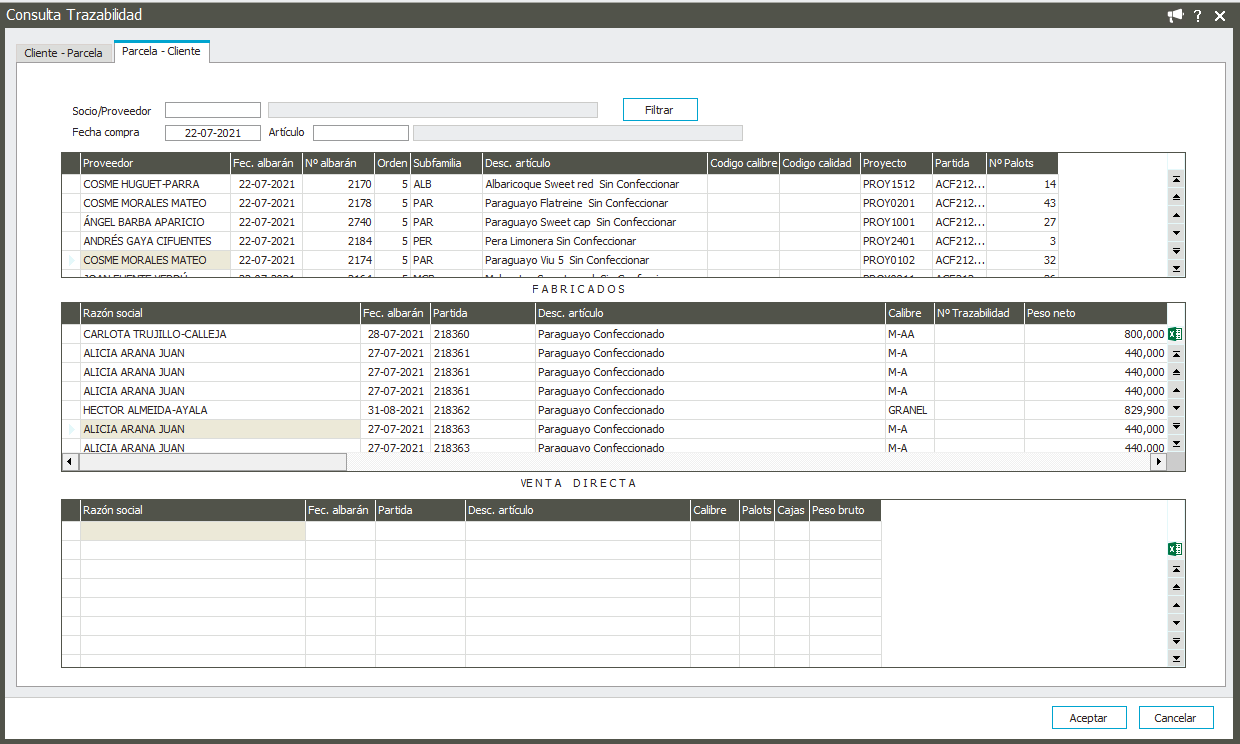Select the Parcela - Cliente tab

(161, 51)
